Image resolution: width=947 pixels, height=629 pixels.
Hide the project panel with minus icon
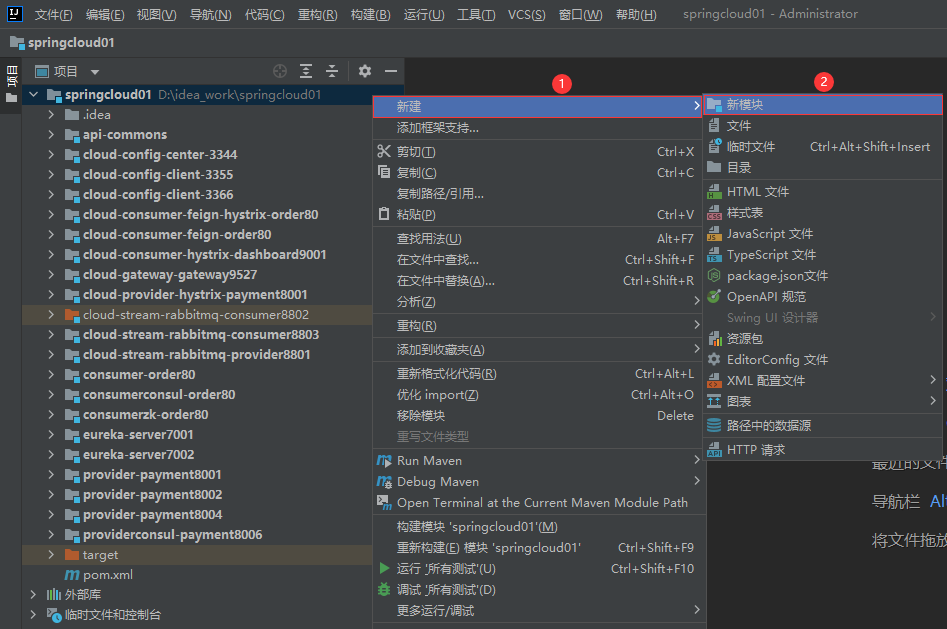tap(391, 71)
